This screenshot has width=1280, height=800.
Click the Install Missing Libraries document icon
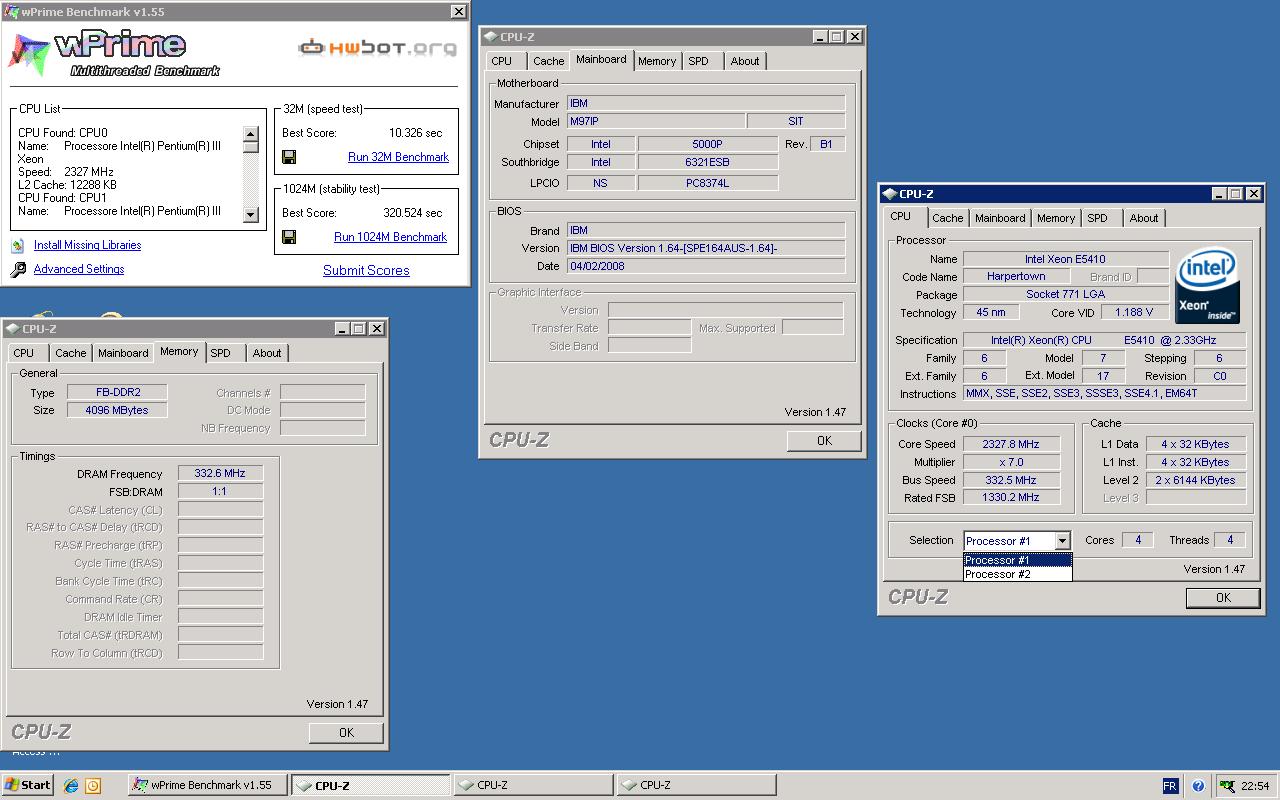click(18, 245)
